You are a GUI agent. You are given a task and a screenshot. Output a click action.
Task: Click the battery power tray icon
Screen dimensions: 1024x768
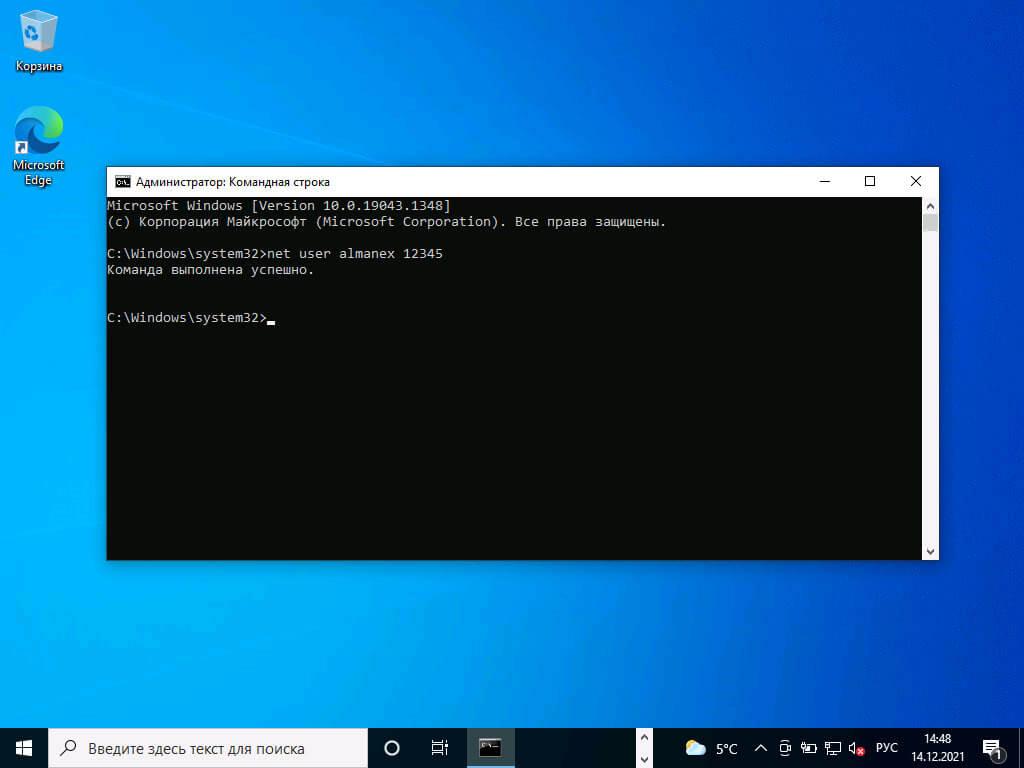[808, 748]
